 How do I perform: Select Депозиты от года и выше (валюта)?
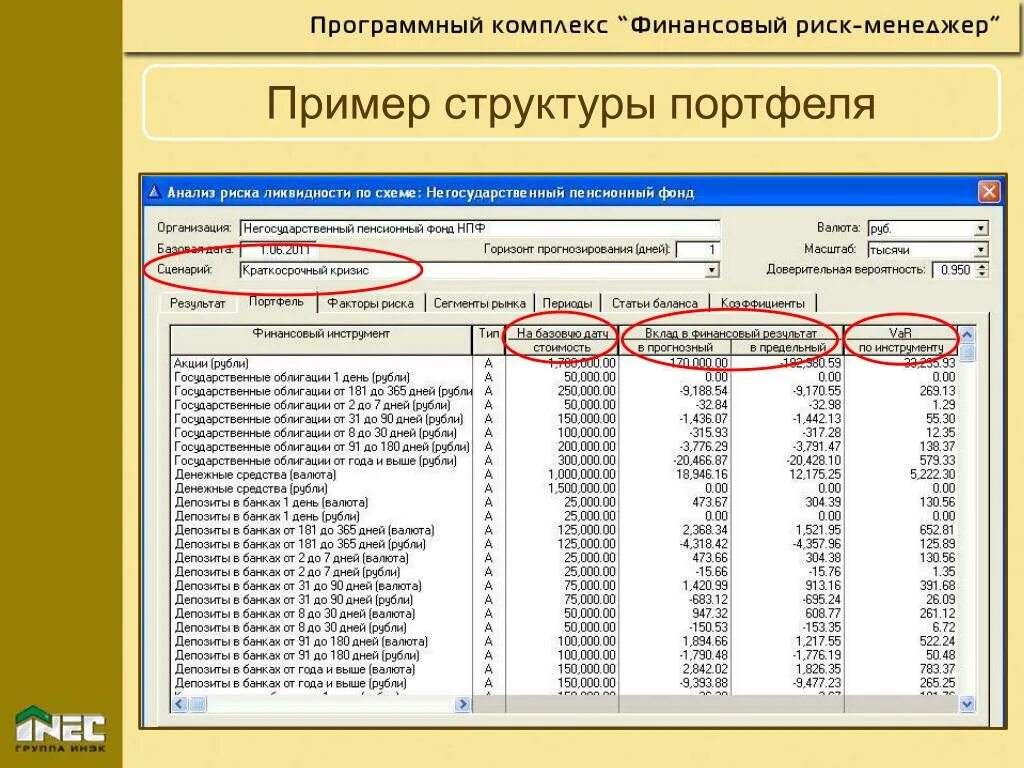(565, 669)
